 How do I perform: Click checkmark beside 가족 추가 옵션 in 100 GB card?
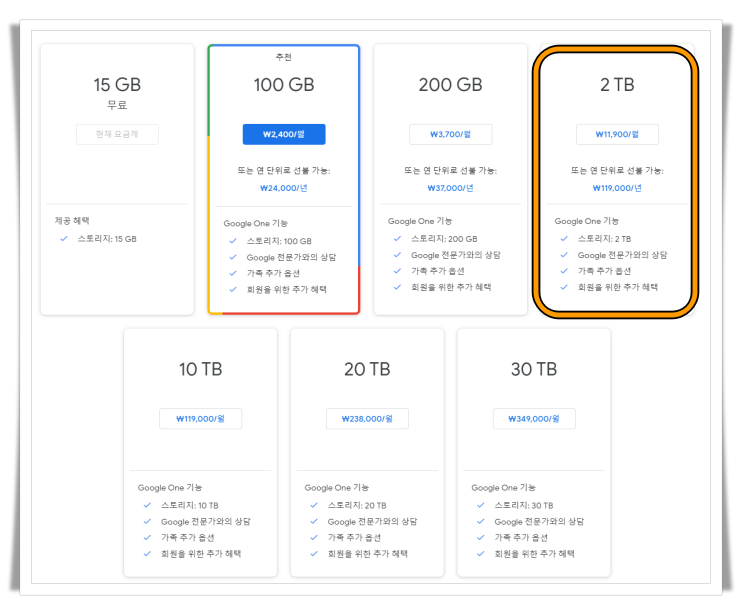[x=233, y=273]
